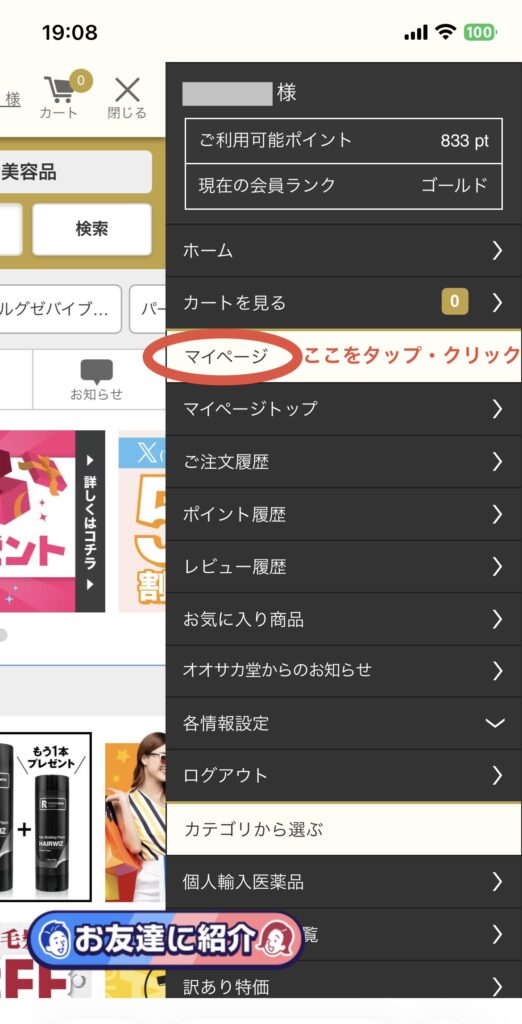Open お気に入り商品 favorites
Image resolution: width=522 pixels, height=1024 pixels.
pyautogui.click(x=344, y=618)
